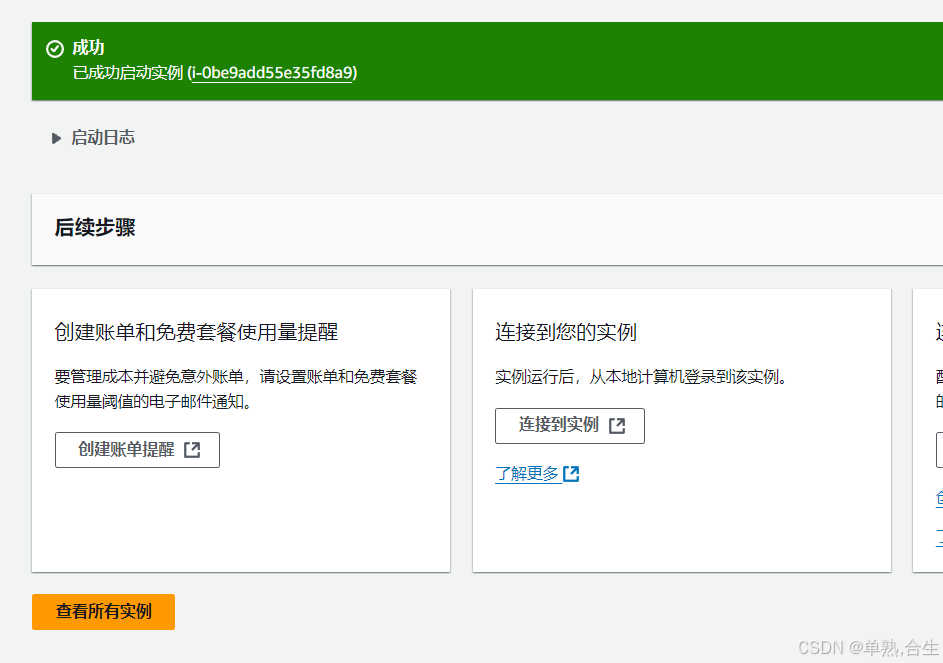
Task: Click the 连接到实例 button
Action: (x=570, y=425)
